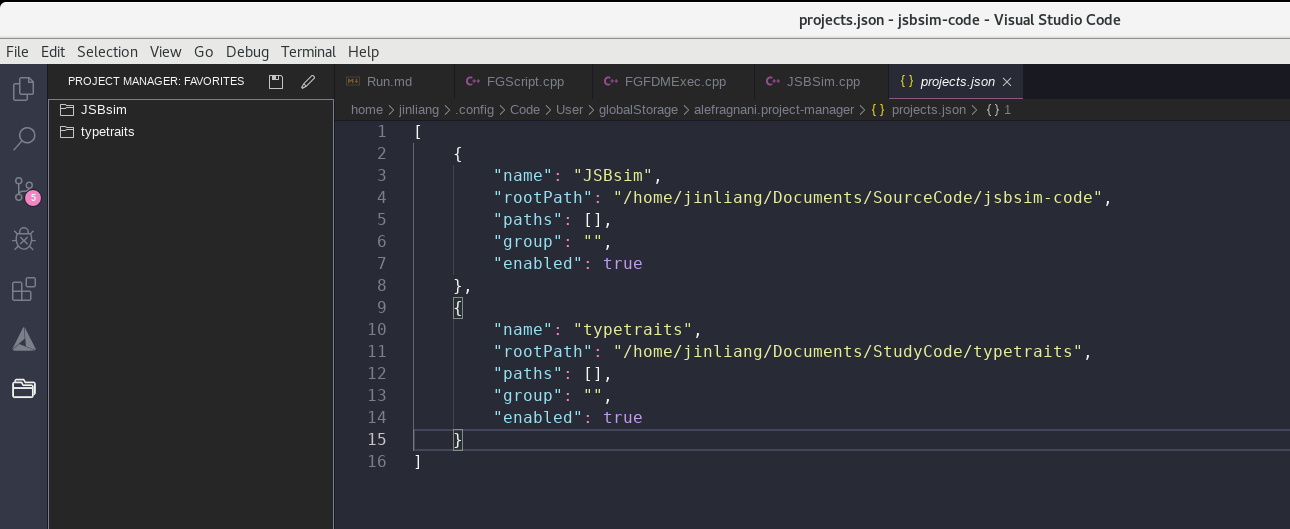1290x529 pixels.
Task: Click the 'globalStorage' breadcrumb segment
Action: [x=639, y=110]
